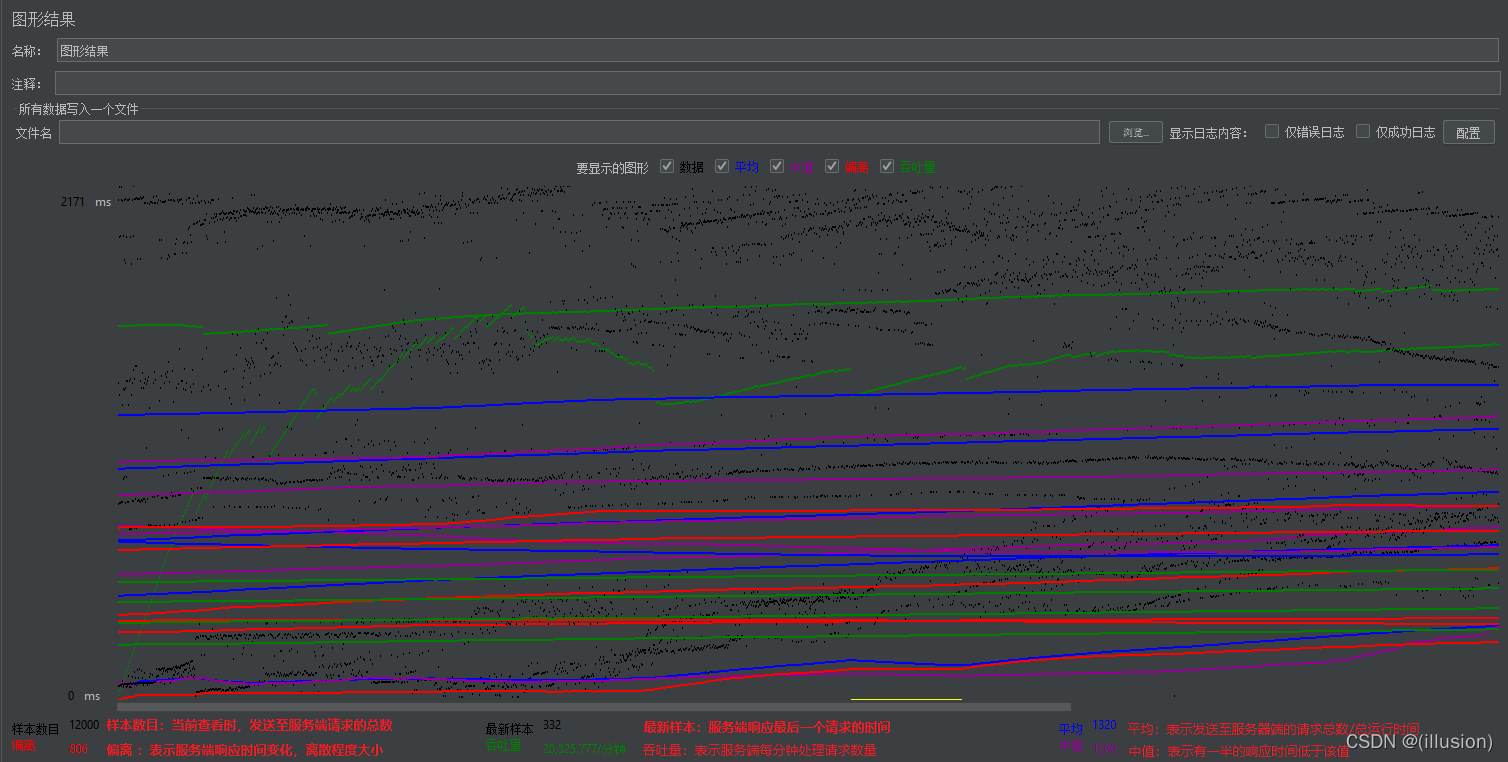This screenshot has height=762, width=1508.
Task: Click the horizontal scrollbar below the graph
Action: pyautogui.click(x=593, y=707)
